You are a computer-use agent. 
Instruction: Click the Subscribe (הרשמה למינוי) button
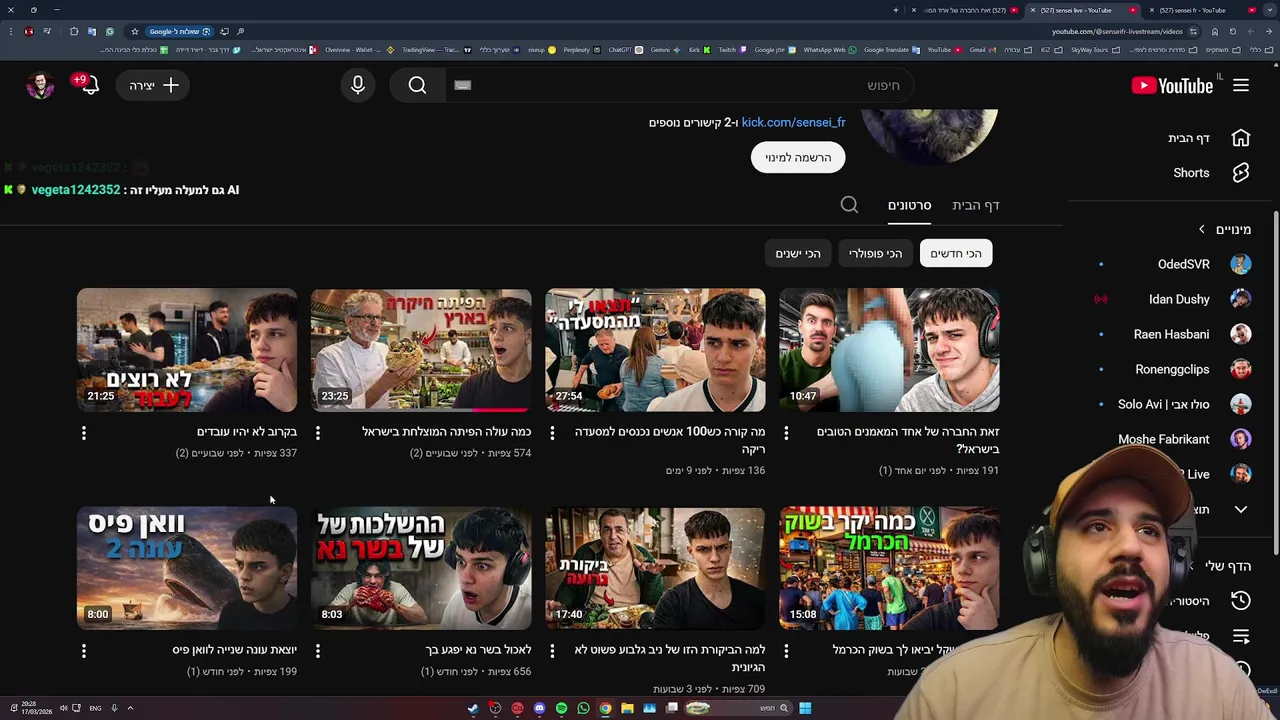[798, 157]
